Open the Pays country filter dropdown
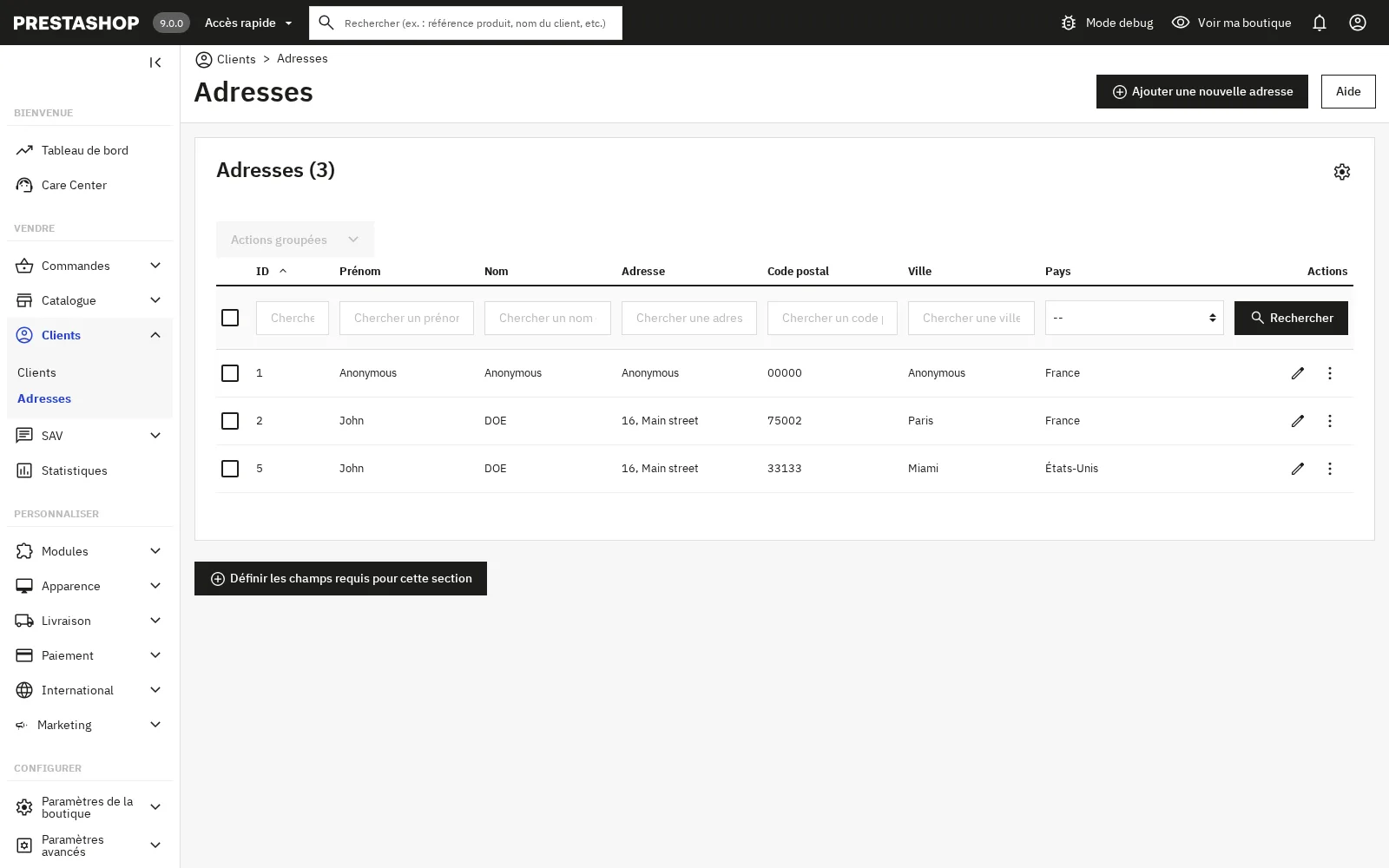The width and height of the screenshot is (1389, 868). click(1135, 318)
